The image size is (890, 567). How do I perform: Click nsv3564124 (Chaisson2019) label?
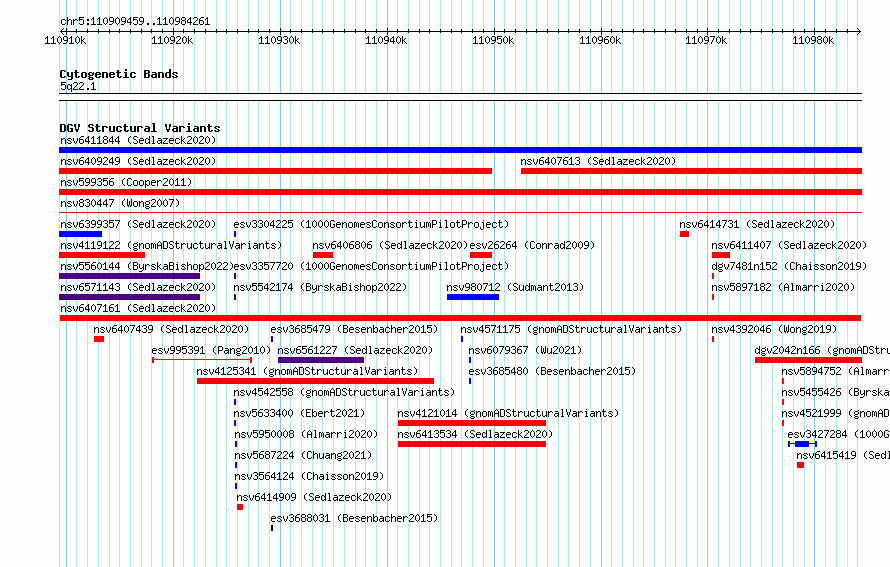point(309,476)
